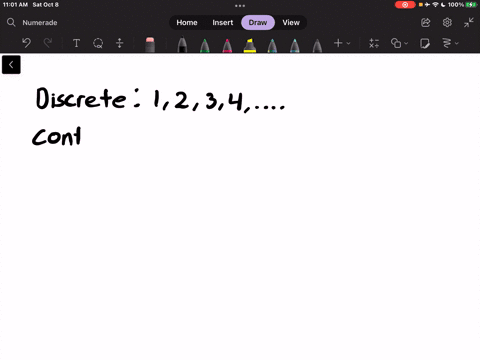Click the top three-dot multitasking menu

[240, 6]
